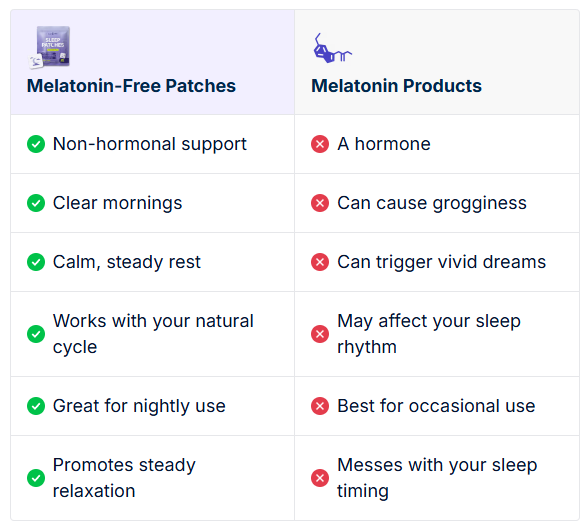Click the sleep patches product image
The image size is (588, 529).
[50, 47]
